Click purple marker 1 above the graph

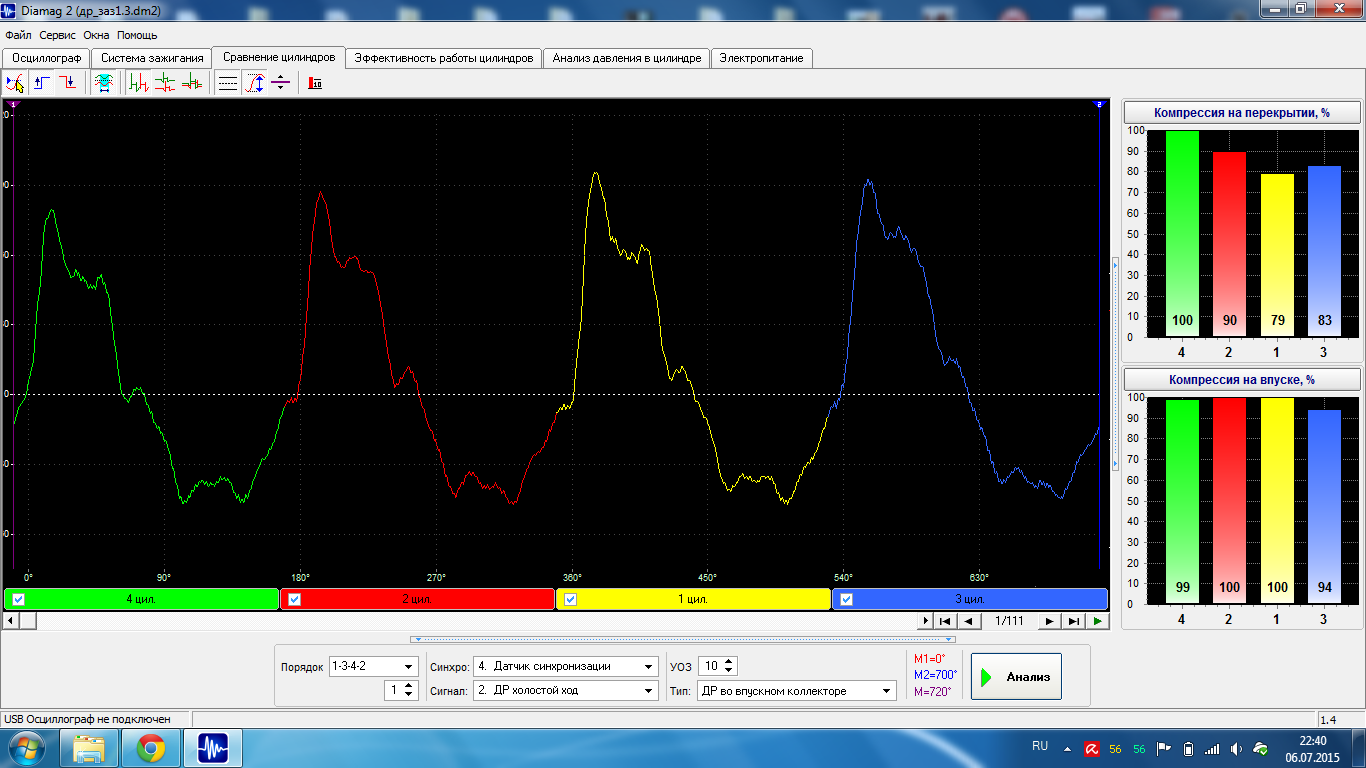(x=13, y=104)
